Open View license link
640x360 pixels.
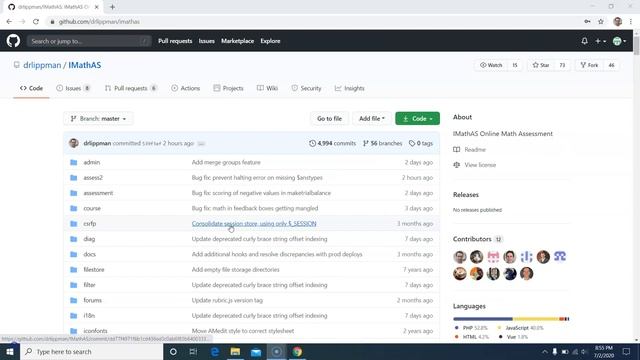click(x=480, y=165)
